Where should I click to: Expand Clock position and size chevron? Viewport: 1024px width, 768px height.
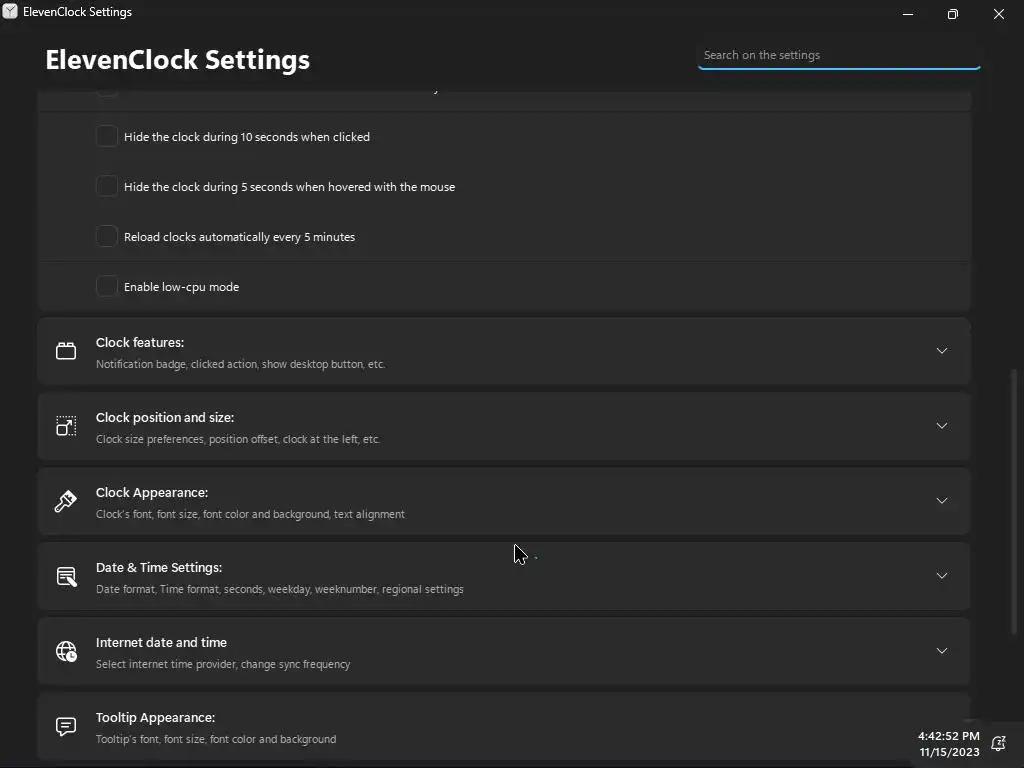click(x=941, y=426)
